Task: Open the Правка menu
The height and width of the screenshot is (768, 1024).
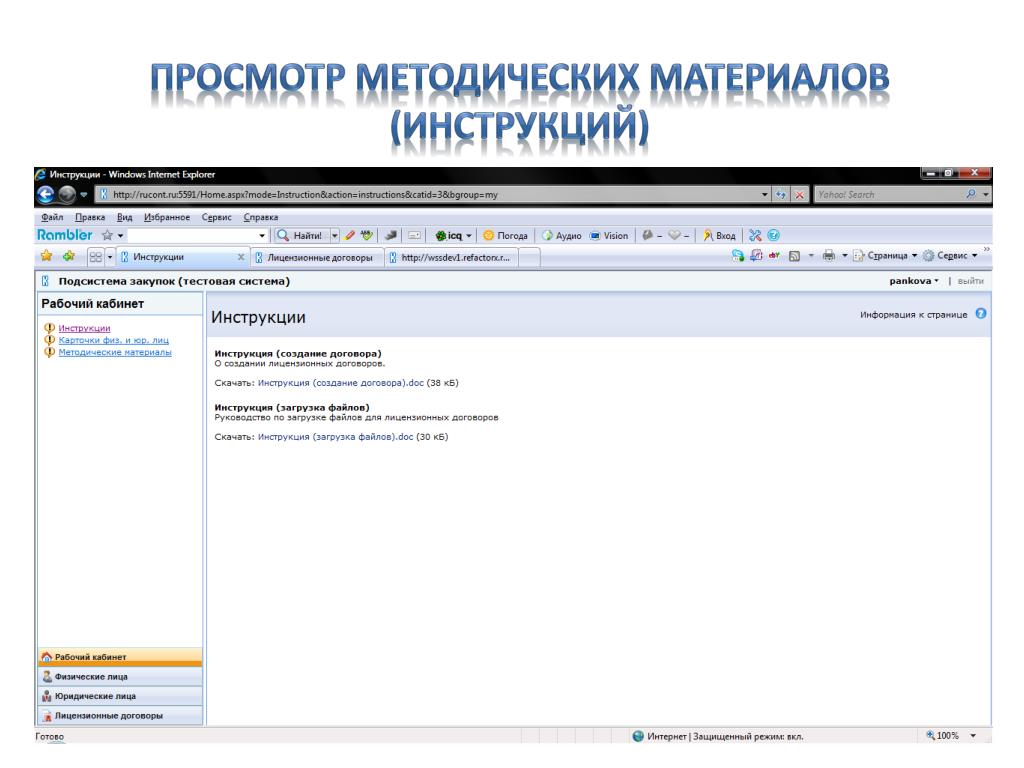Action: 89,217
